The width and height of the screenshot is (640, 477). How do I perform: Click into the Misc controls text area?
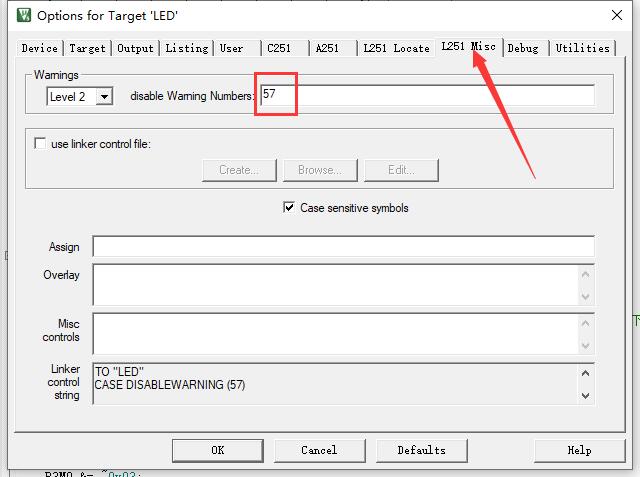coord(336,333)
